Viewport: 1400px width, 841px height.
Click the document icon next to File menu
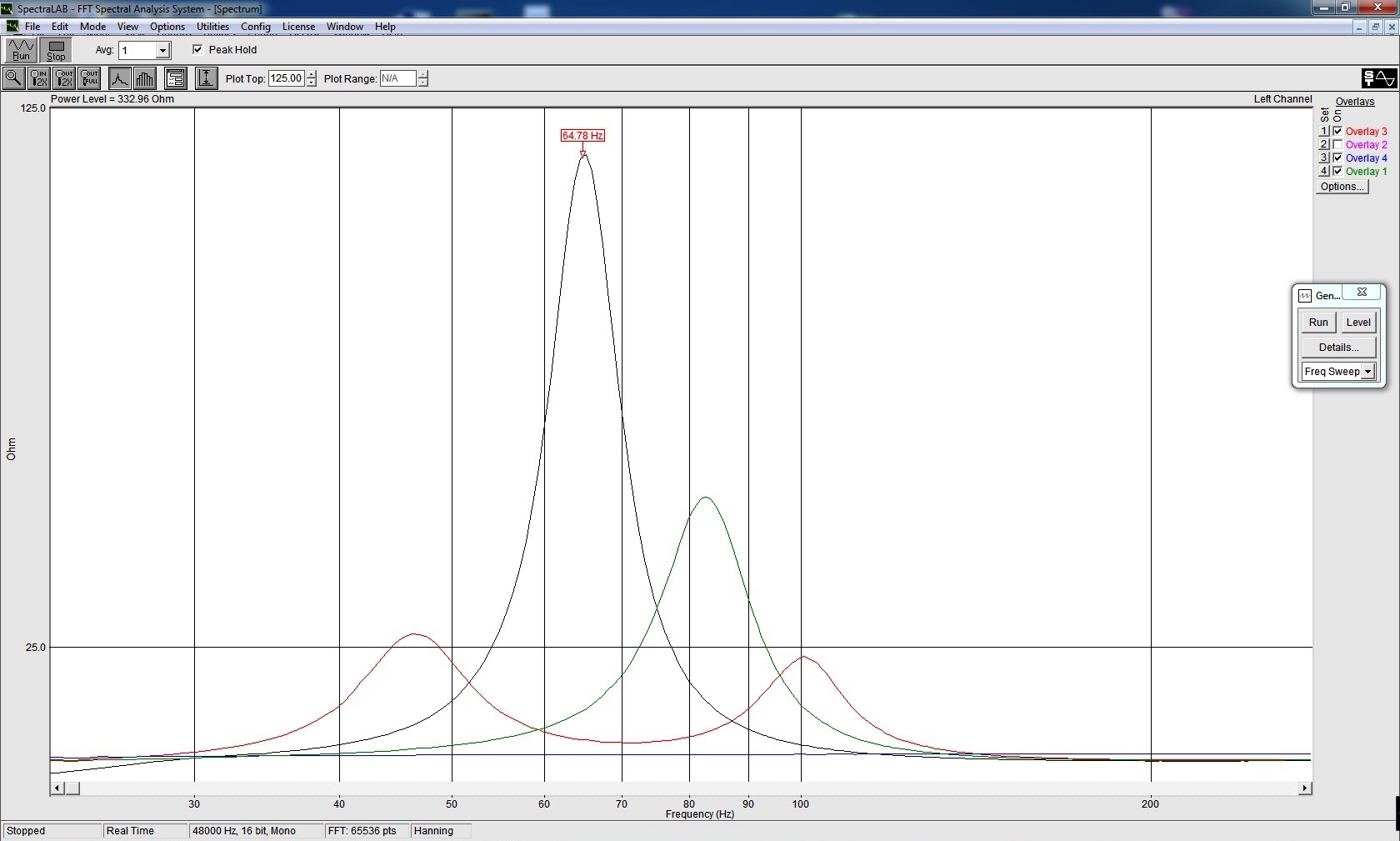pos(12,27)
